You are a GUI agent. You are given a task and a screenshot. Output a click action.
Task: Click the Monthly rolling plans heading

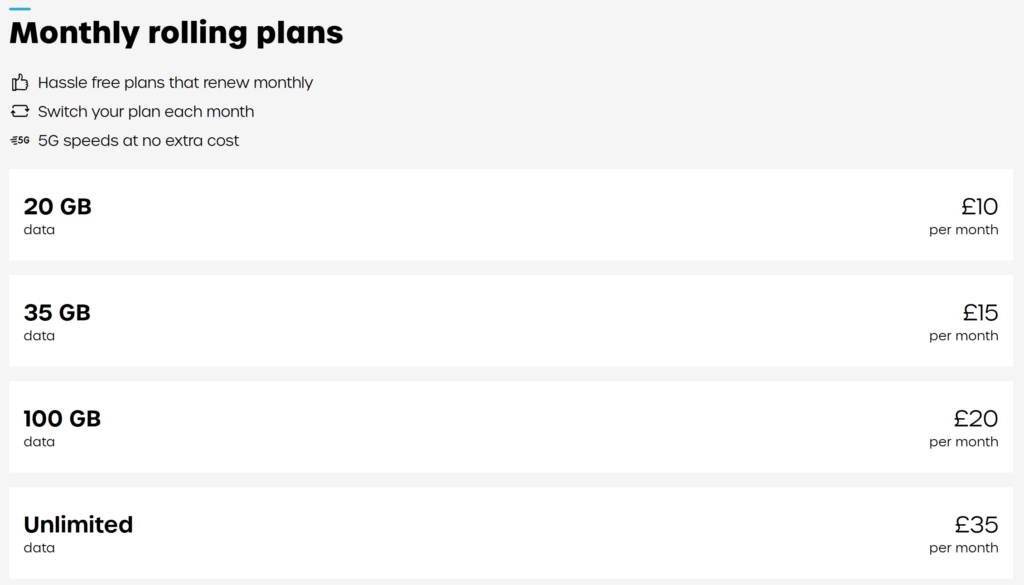176,33
